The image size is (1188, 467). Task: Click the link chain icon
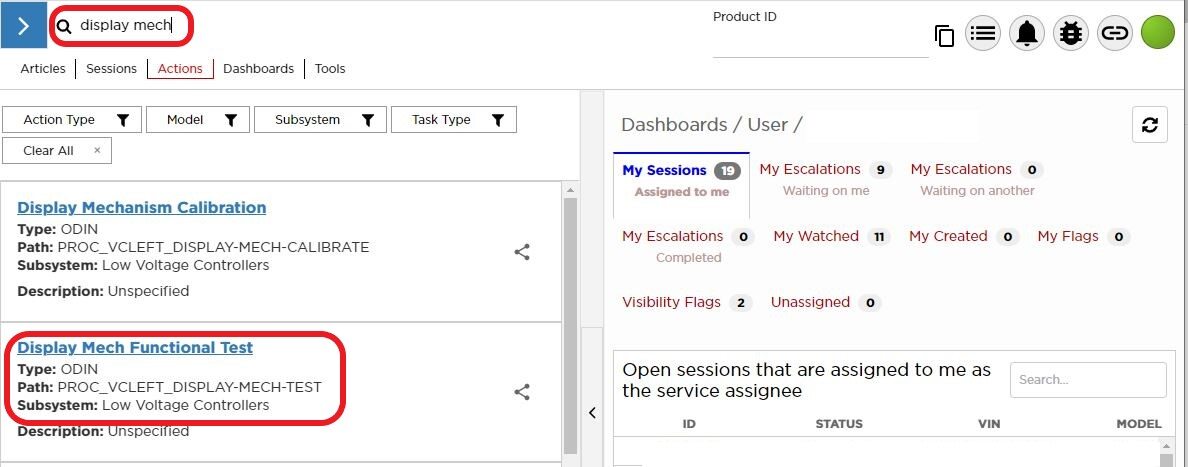(x=1115, y=33)
